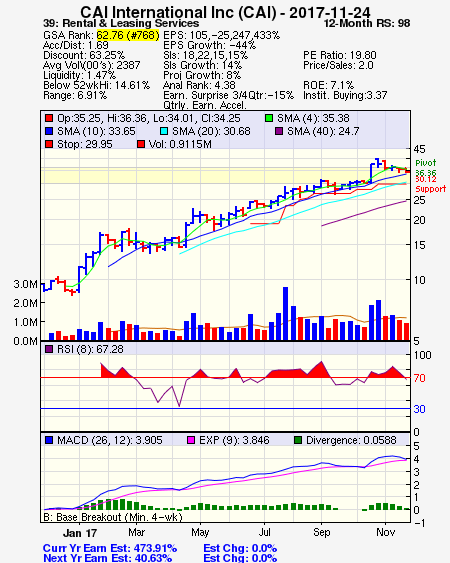This screenshot has width=450, height=563.
Task: Click the 3.0M volume axis label
Action: click(x=25, y=284)
